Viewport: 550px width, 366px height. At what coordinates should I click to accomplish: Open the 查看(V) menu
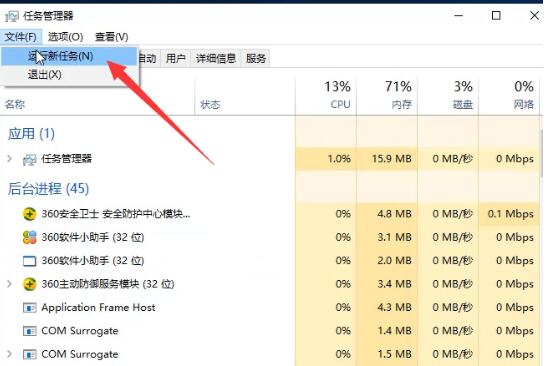pyautogui.click(x=112, y=36)
